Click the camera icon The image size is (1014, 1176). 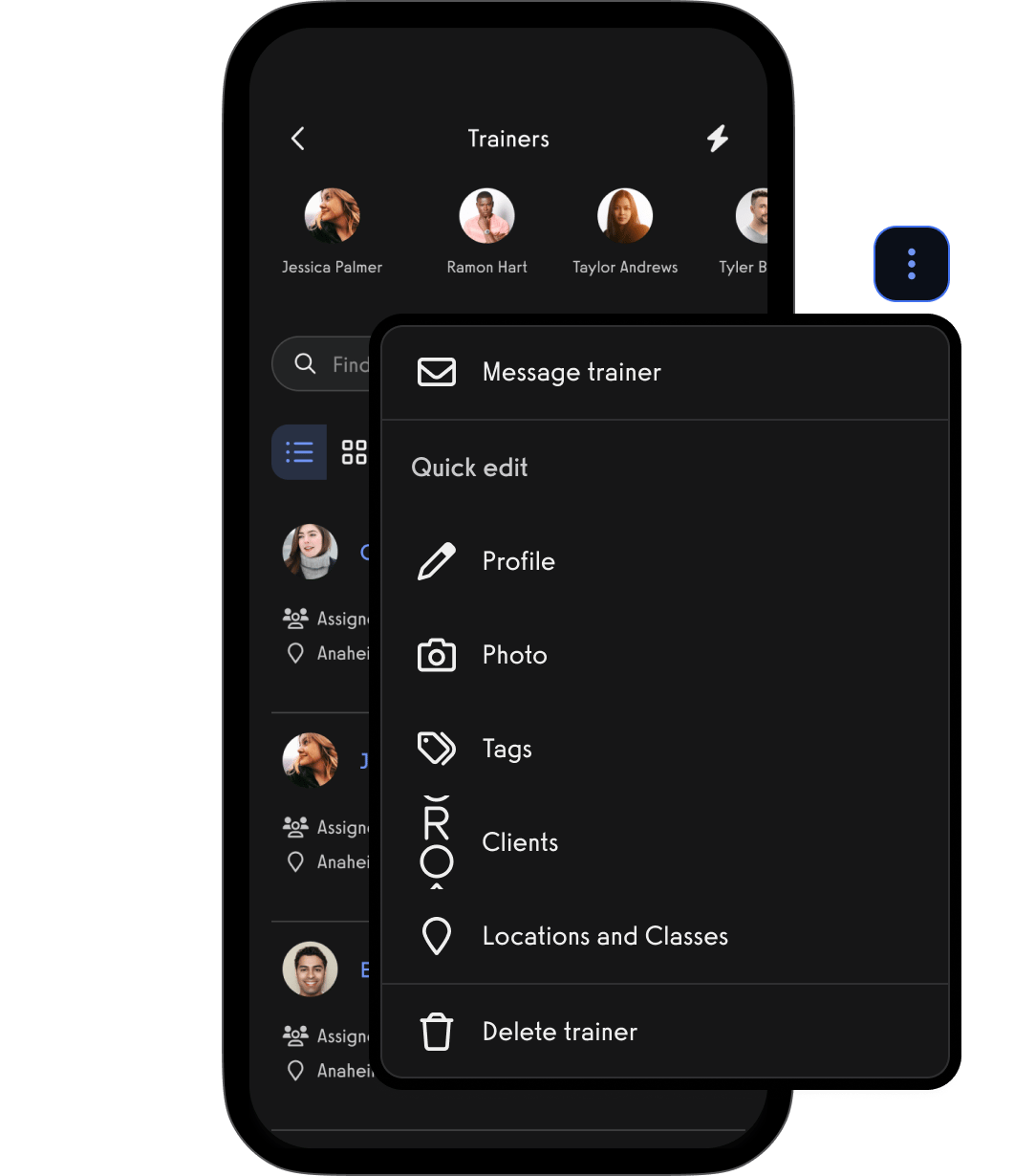(x=437, y=655)
